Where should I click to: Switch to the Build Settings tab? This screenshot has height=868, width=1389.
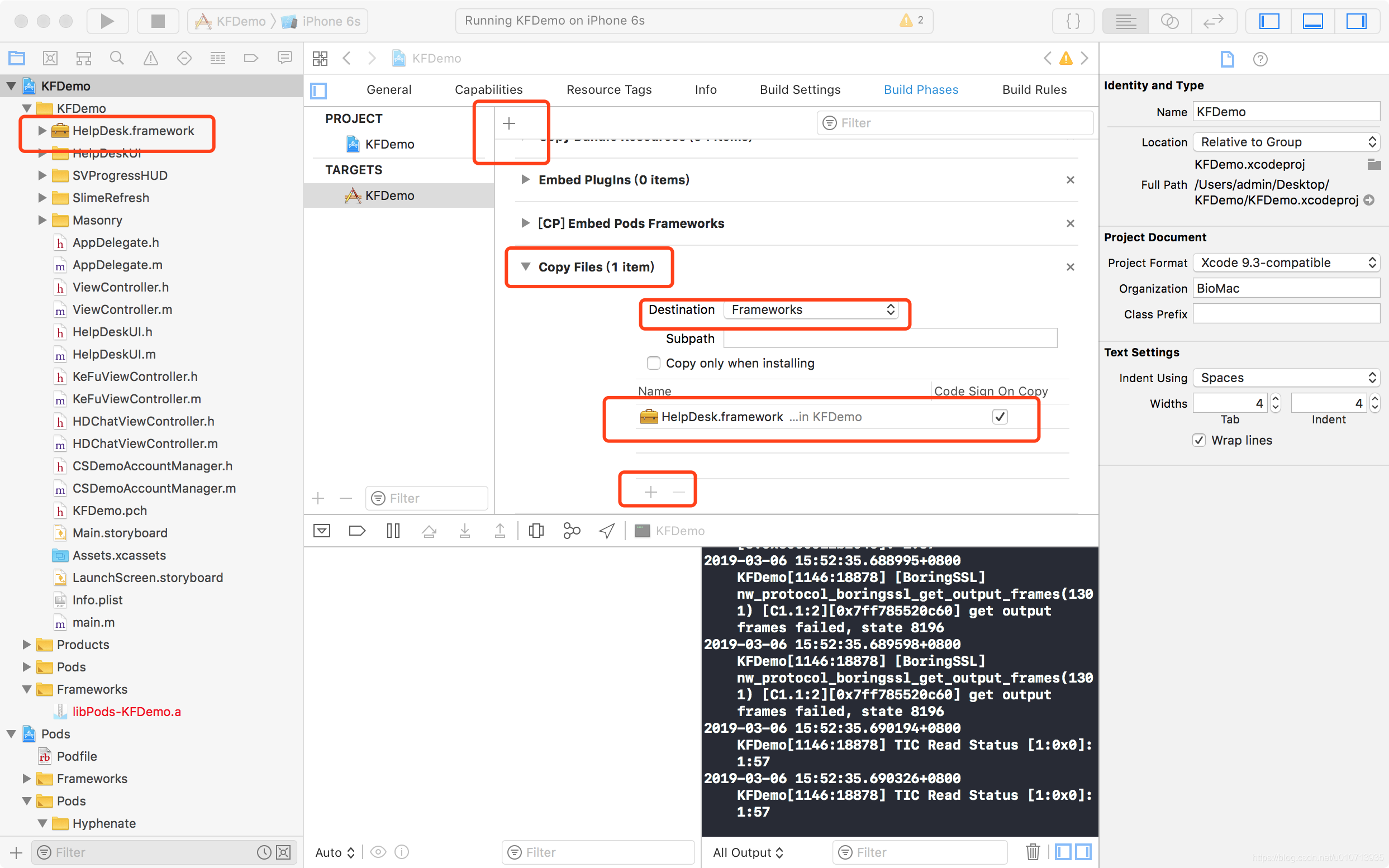click(x=800, y=89)
